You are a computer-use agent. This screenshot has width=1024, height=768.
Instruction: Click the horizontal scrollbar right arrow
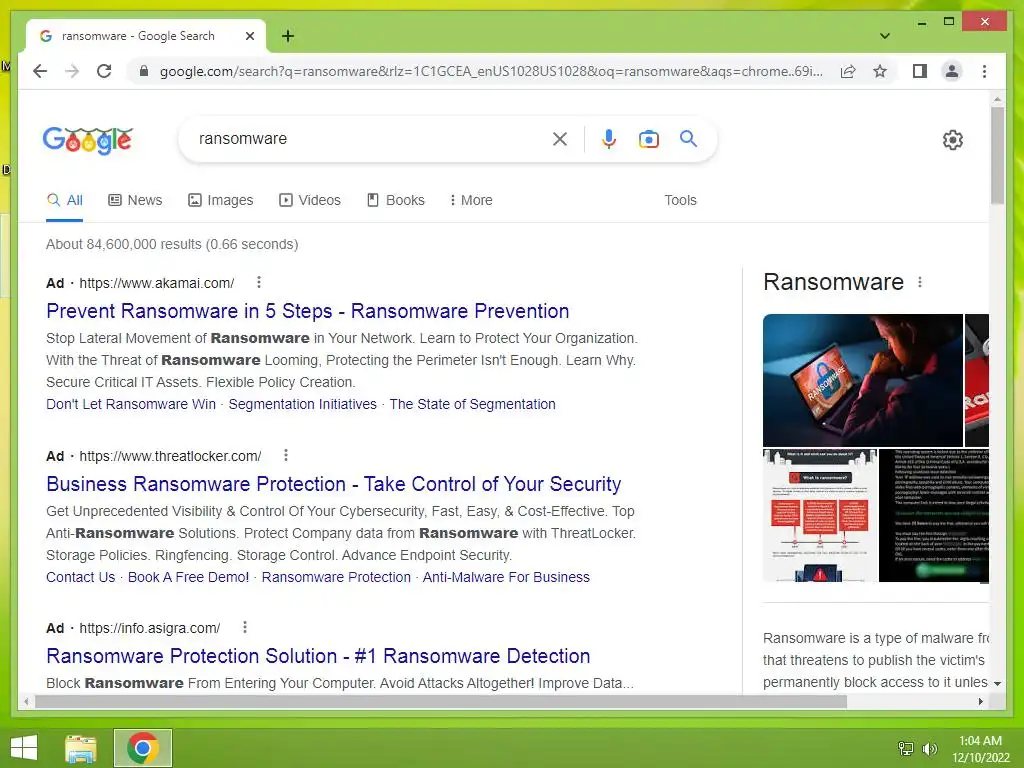981,701
